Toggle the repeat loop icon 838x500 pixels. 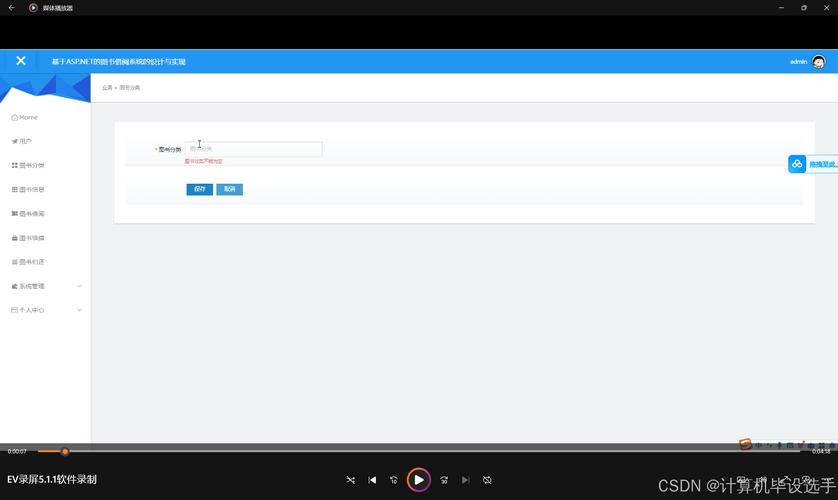pos(487,480)
